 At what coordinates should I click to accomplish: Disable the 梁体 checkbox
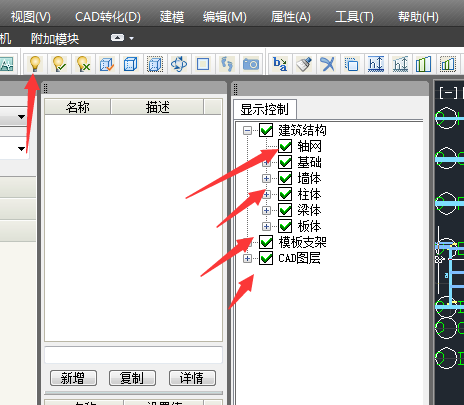pyautogui.click(x=285, y=210)
